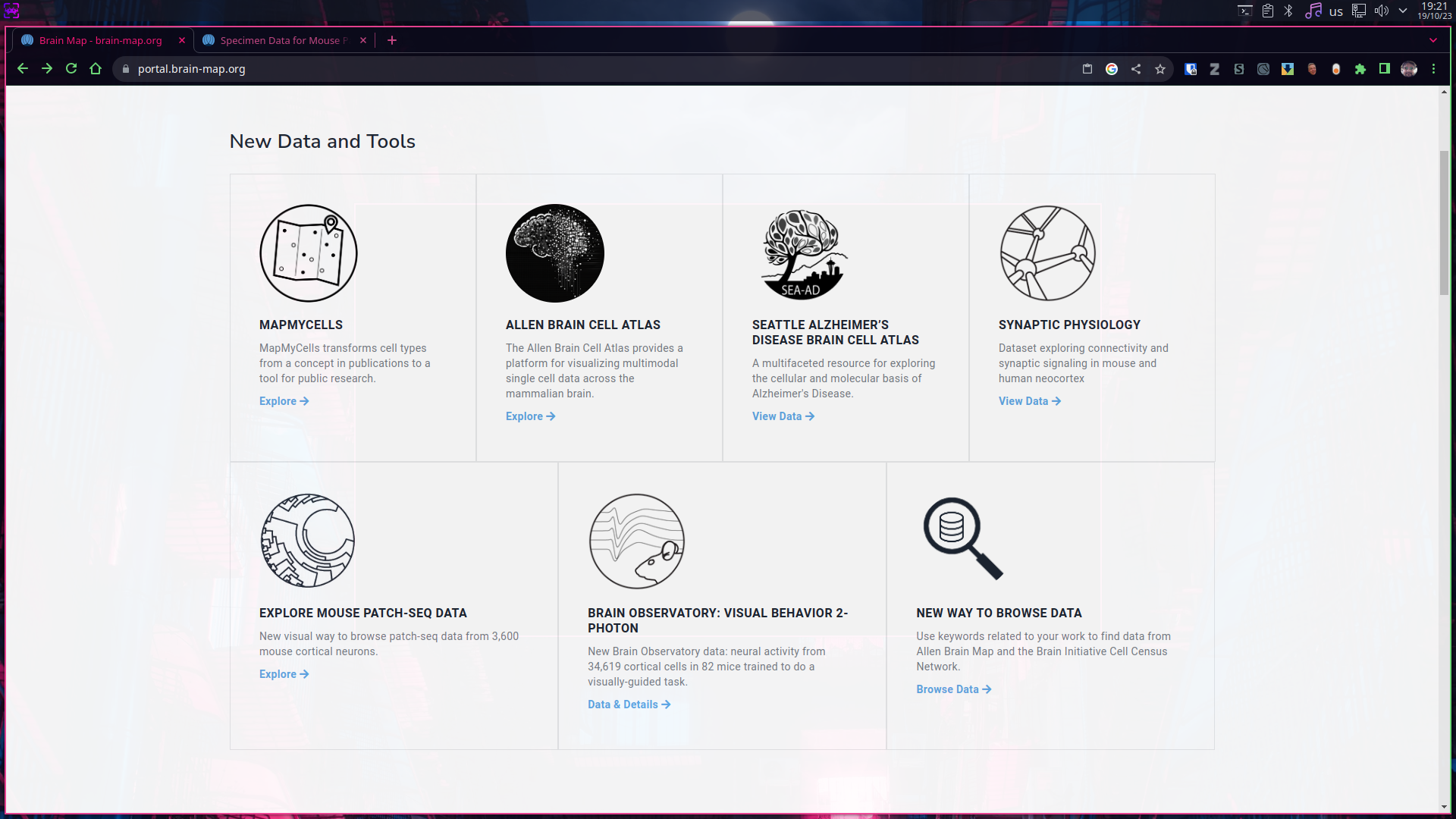Click the MapMyCells map icon

click(308, 253)
